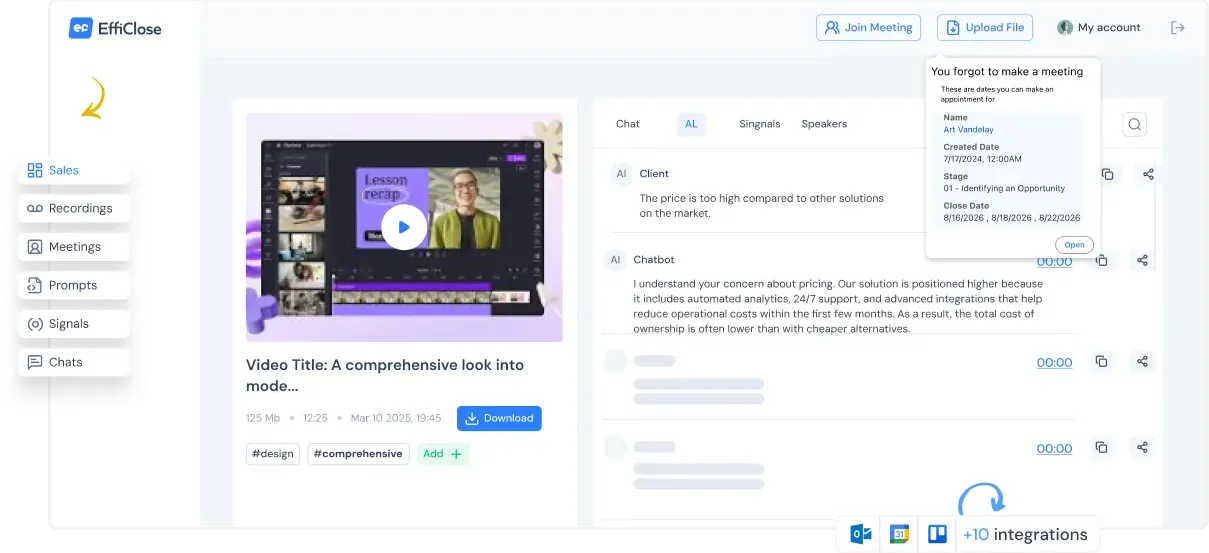
Task: Click the 'Mar 10 2025, 19:45' date
Action: [x=396, y=418]
